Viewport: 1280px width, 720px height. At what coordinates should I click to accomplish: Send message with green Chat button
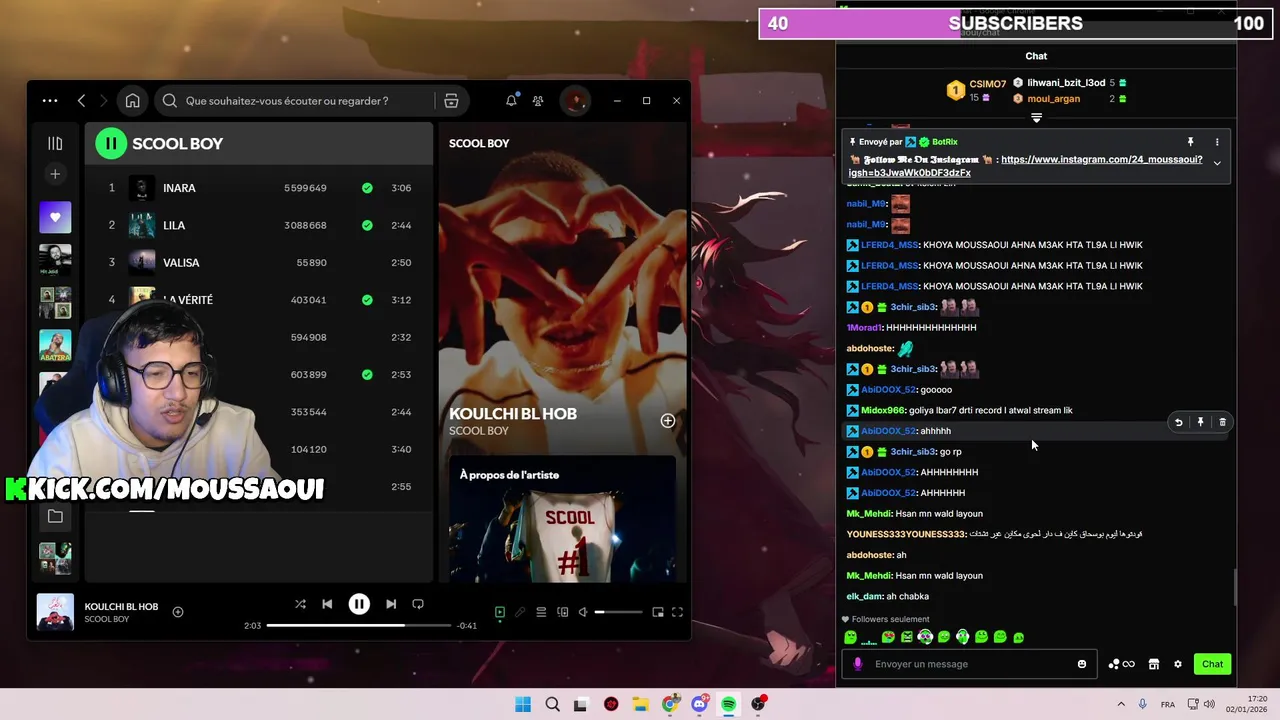(1212, 664)
